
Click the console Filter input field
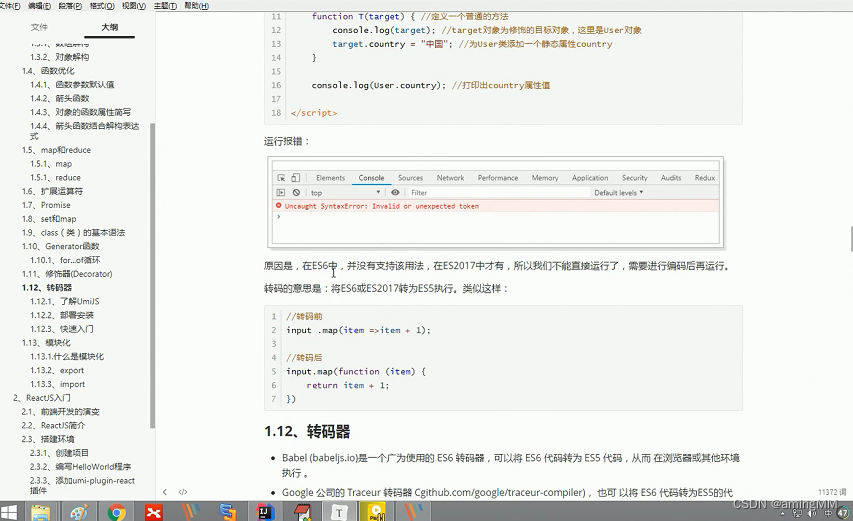[499, 193]
